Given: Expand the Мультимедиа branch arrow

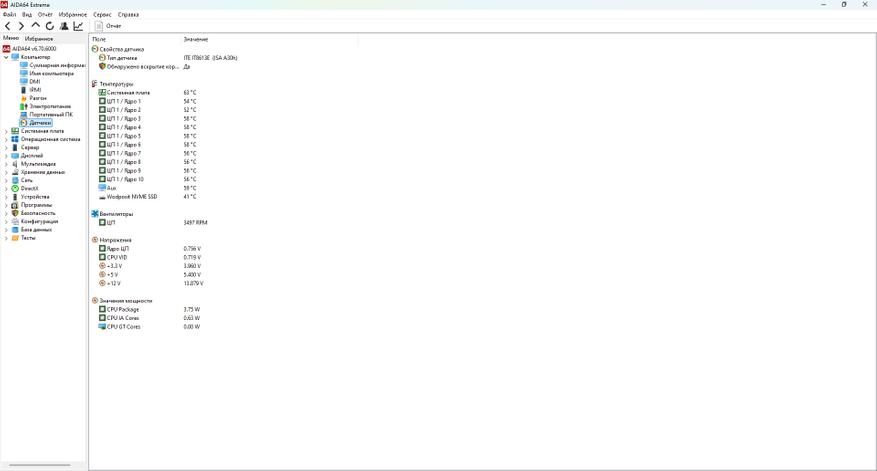Looking at the screenshot, I should 6,164.
